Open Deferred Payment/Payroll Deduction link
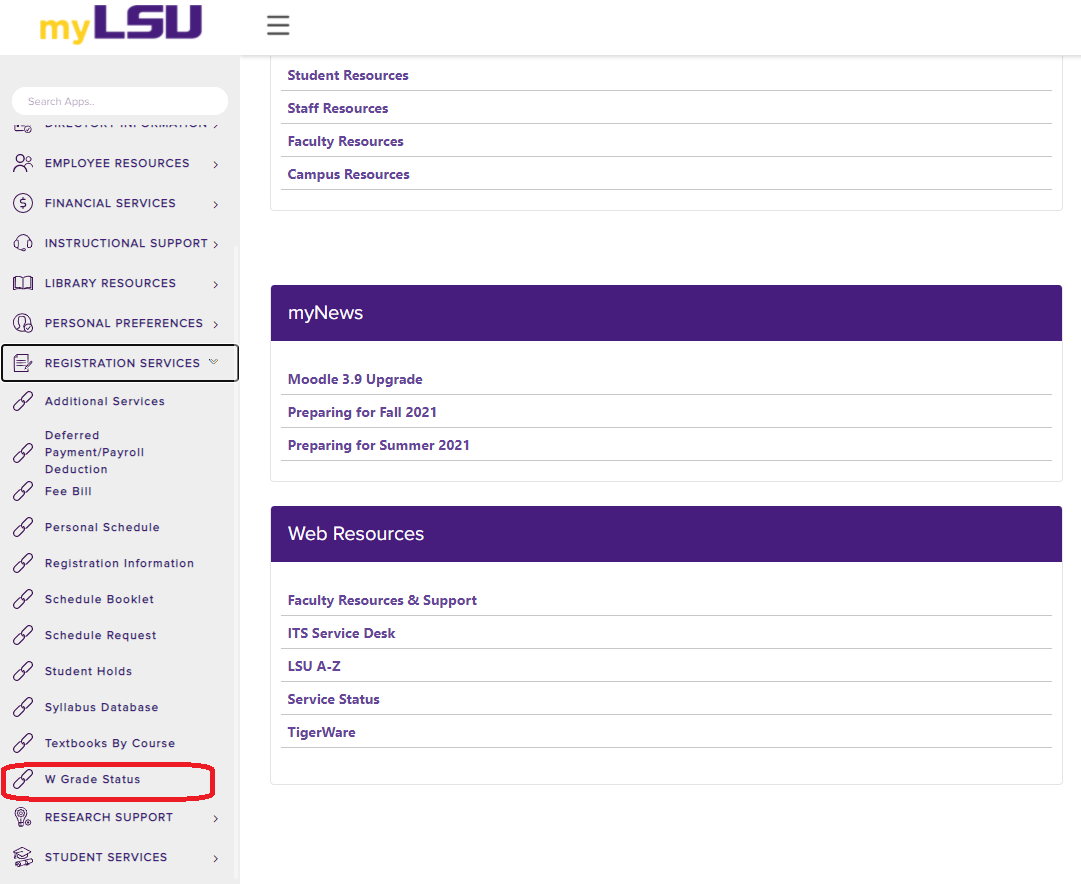 94,452
